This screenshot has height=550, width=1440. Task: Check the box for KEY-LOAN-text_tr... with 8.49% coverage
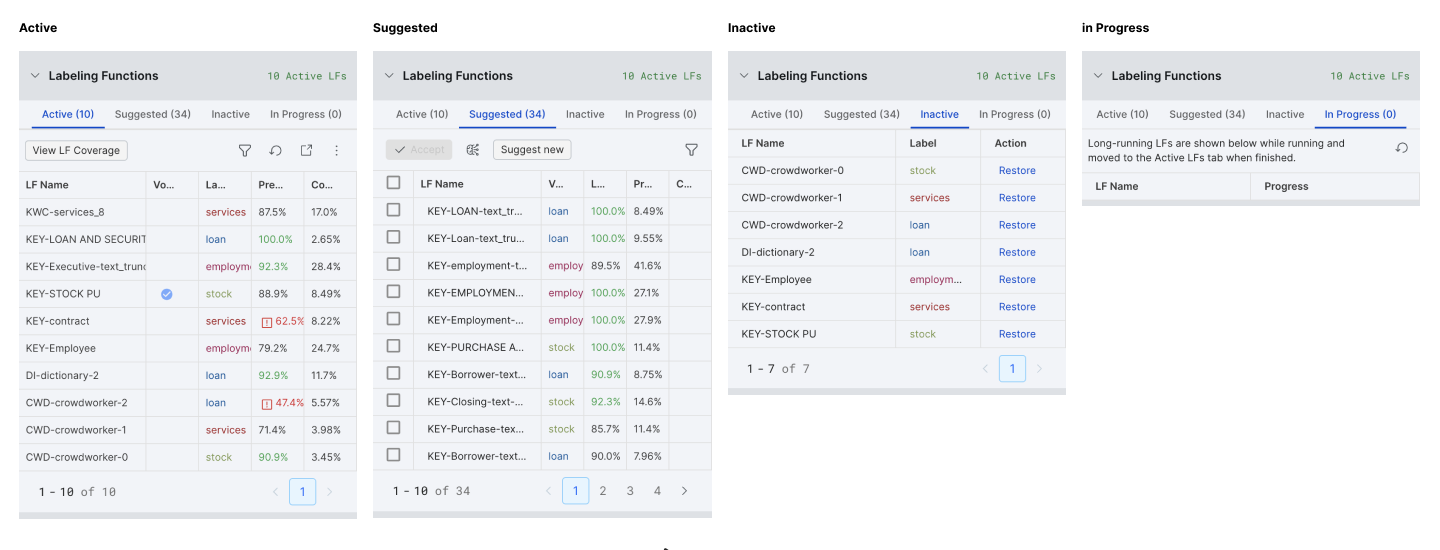pos(394,210)
